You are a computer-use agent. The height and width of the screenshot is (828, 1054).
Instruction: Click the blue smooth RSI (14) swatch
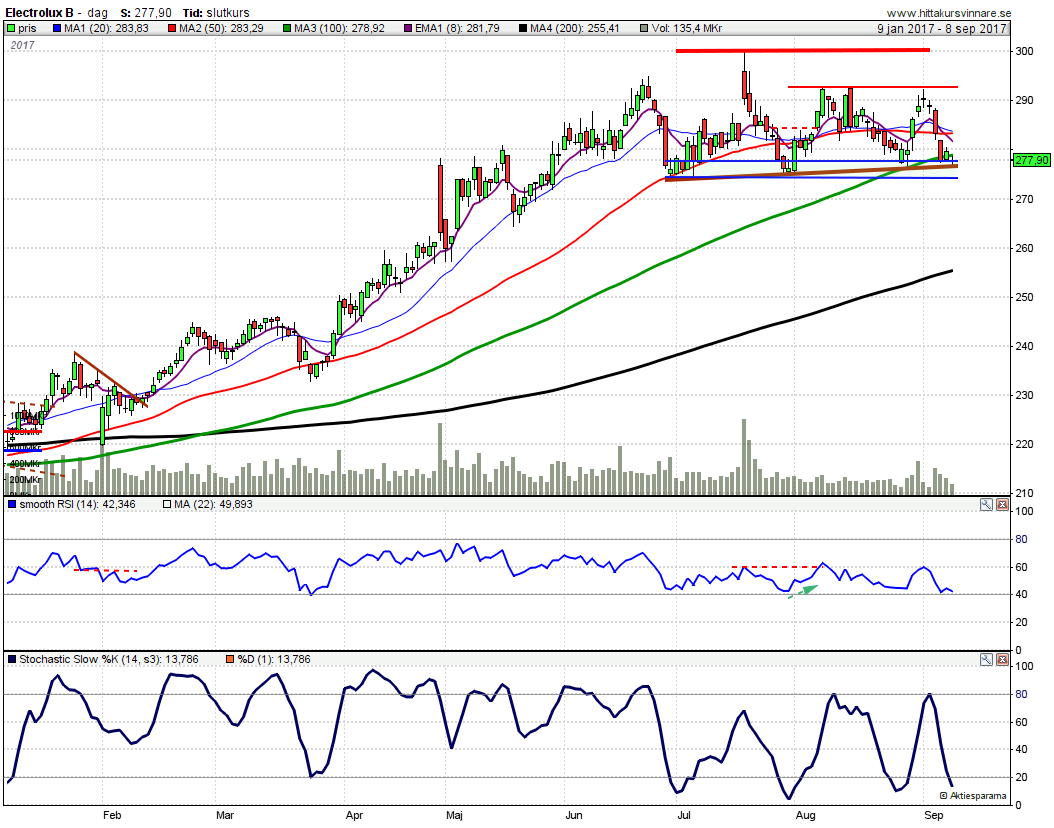11,504
